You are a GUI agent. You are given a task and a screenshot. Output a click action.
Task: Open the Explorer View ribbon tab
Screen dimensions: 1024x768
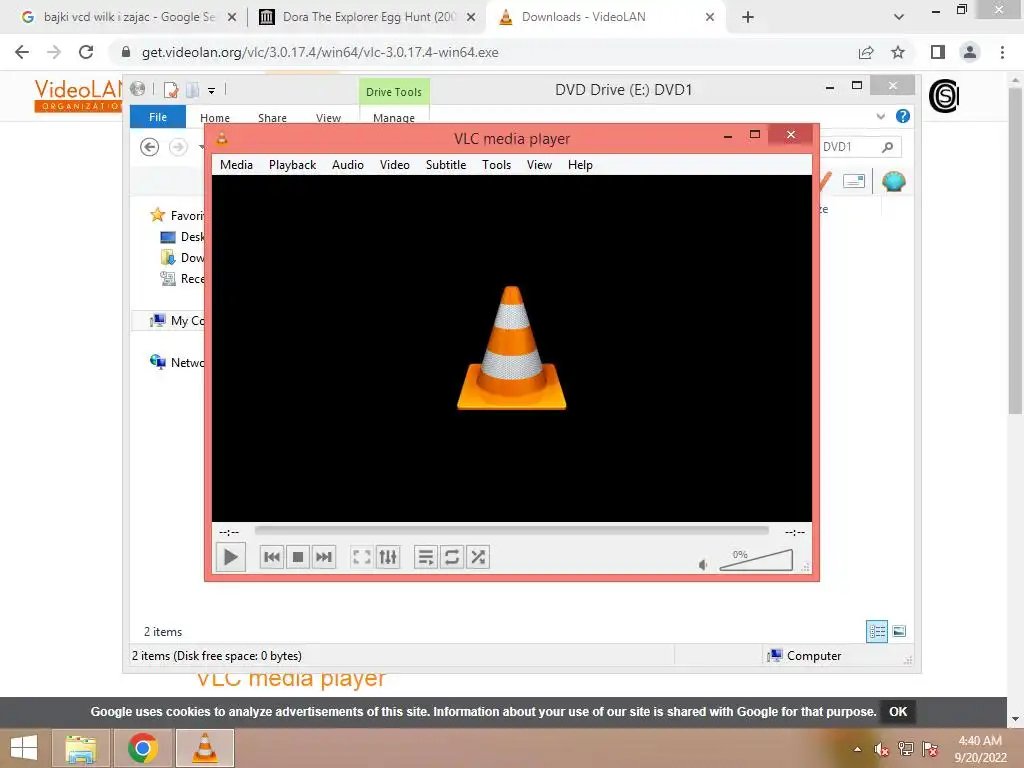(x=328, y=118)
